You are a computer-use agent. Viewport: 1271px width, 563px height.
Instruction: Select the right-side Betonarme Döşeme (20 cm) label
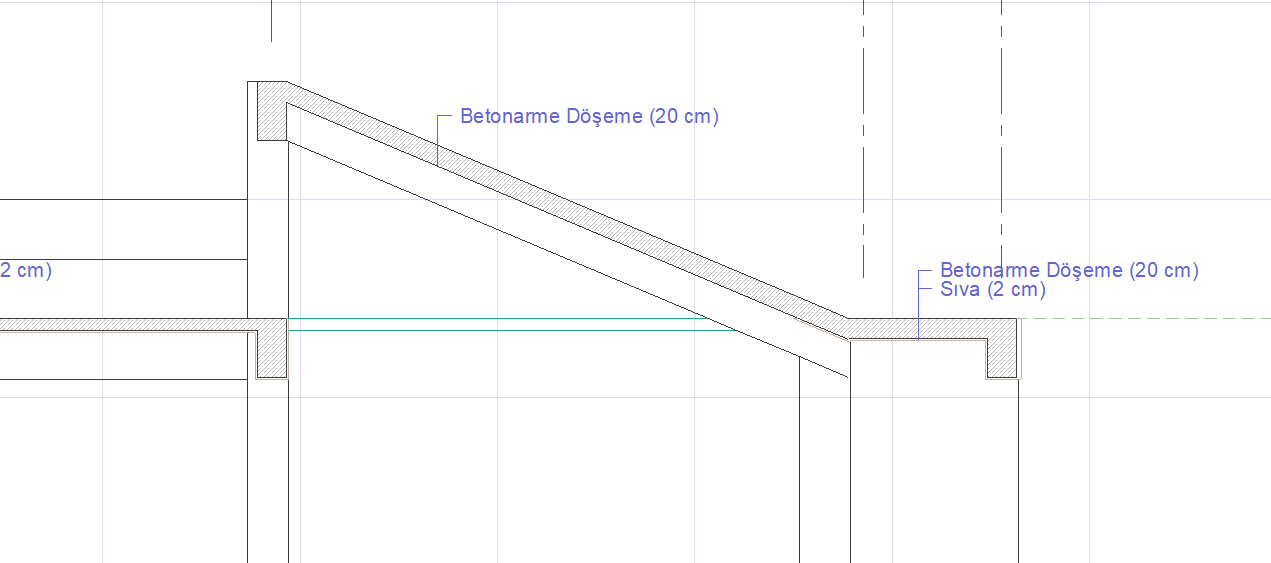click(x=1068, y=270)
